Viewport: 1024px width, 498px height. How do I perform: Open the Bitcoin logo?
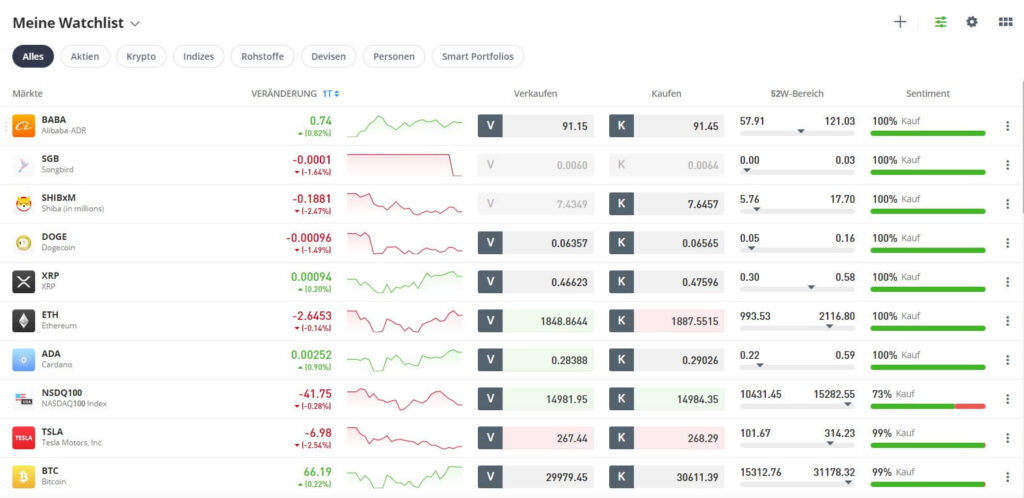(24, 477)
